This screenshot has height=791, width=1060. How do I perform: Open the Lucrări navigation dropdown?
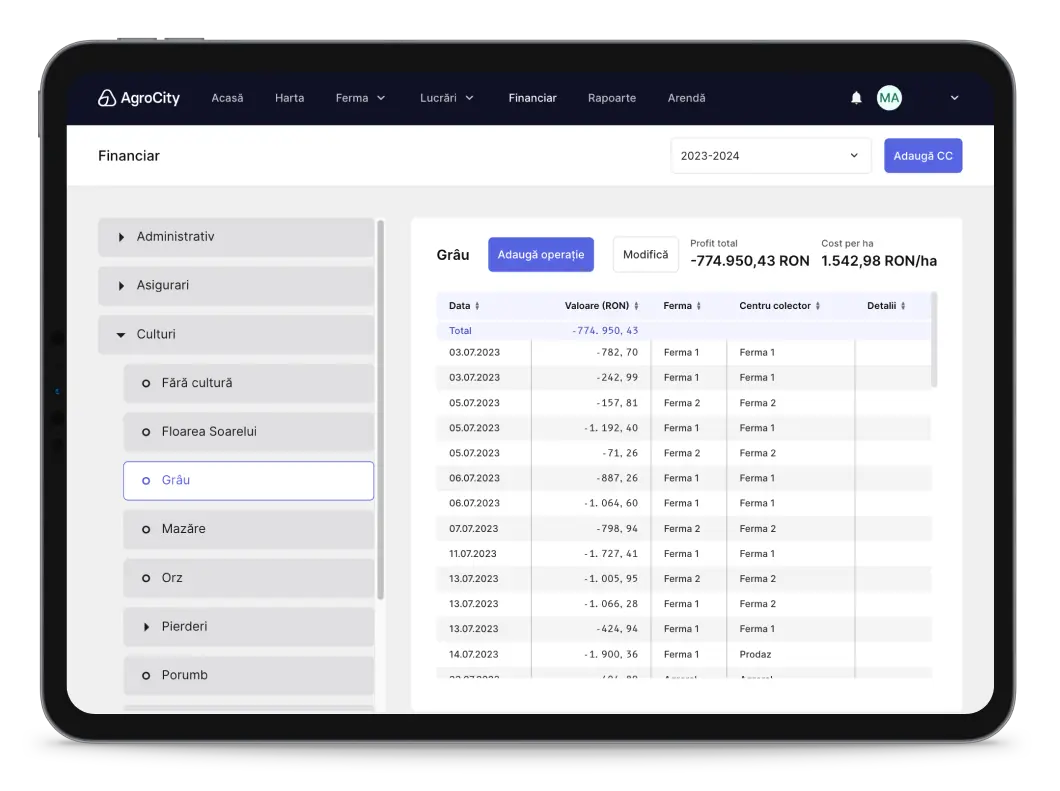pos(446,98)
